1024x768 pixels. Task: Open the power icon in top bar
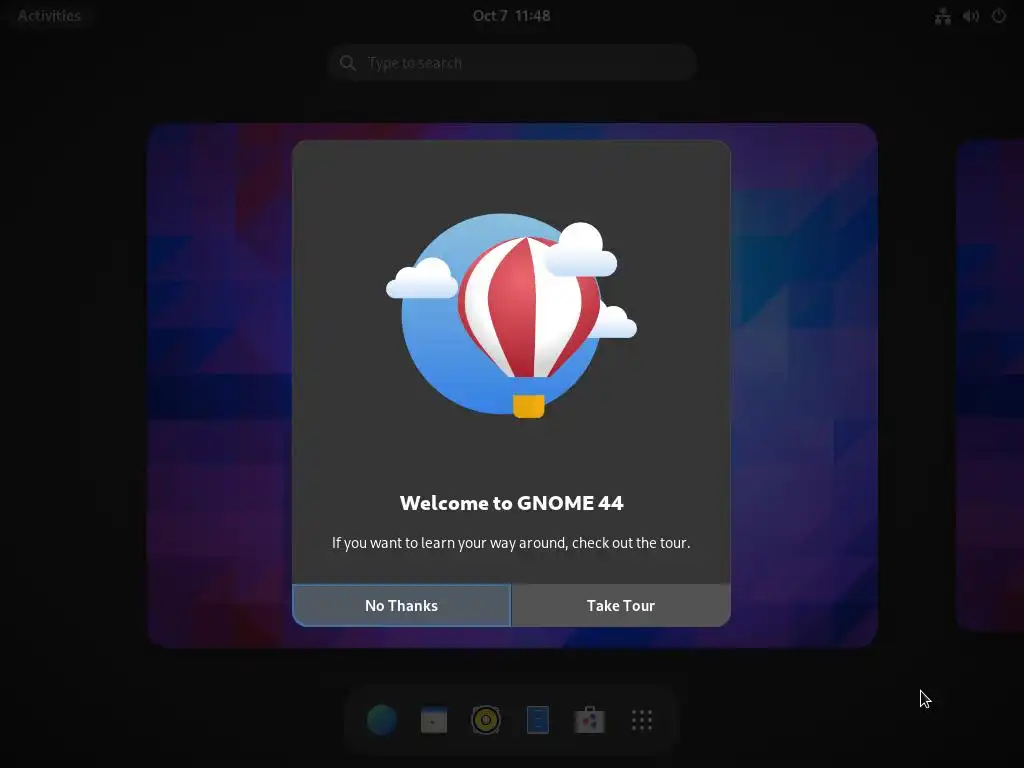pyautogui.click(x=999, y=16)
